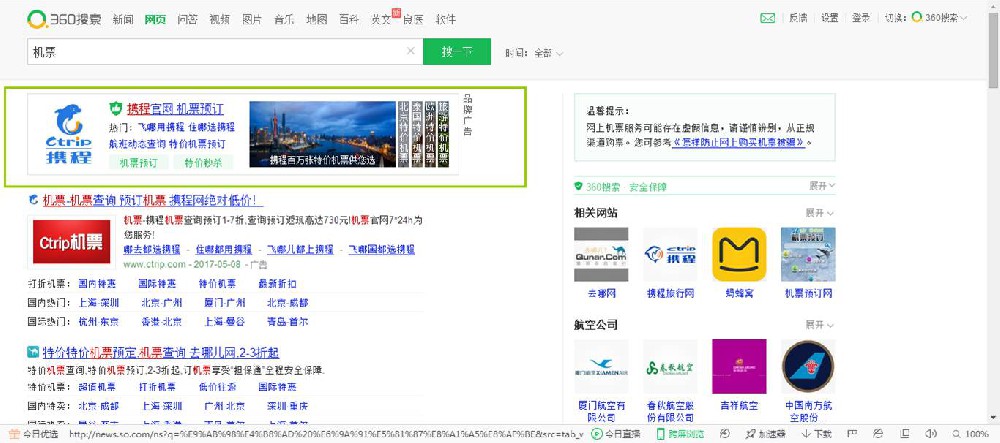
Task: Open the yellow 蚂蜂窝 site icon
Action: (739, 254)
